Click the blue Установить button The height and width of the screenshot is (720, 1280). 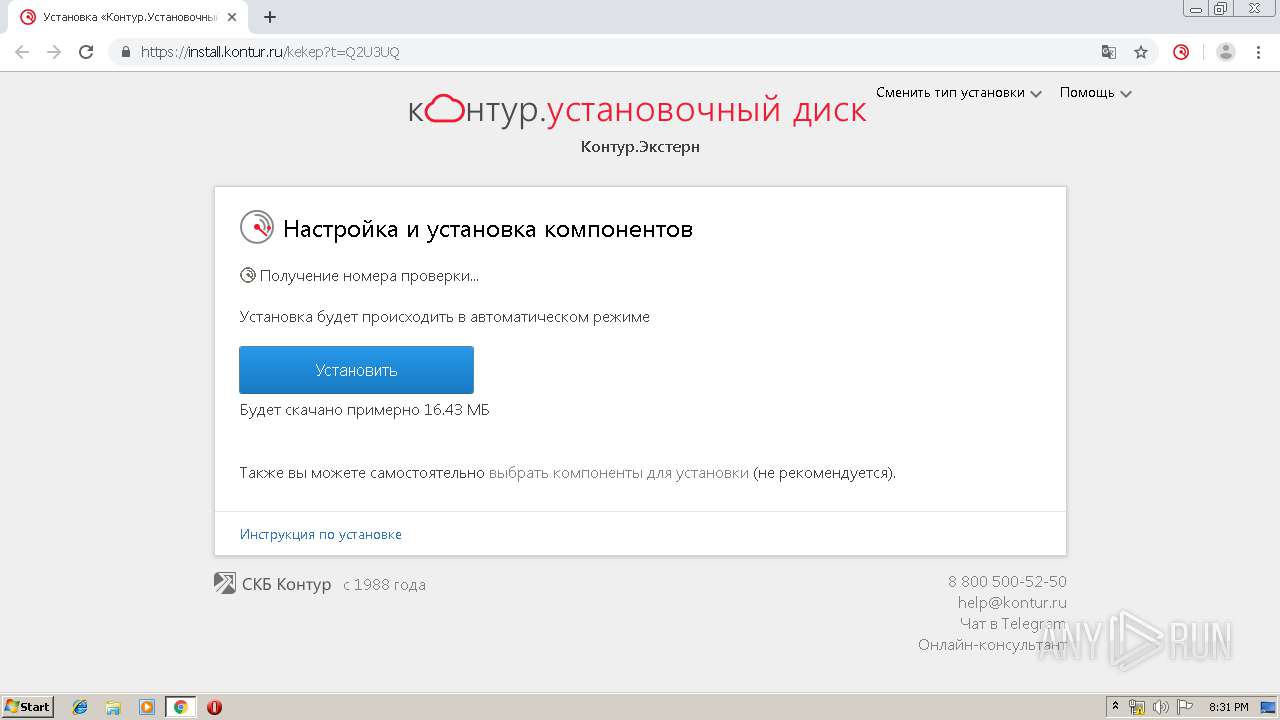[356, 370]
